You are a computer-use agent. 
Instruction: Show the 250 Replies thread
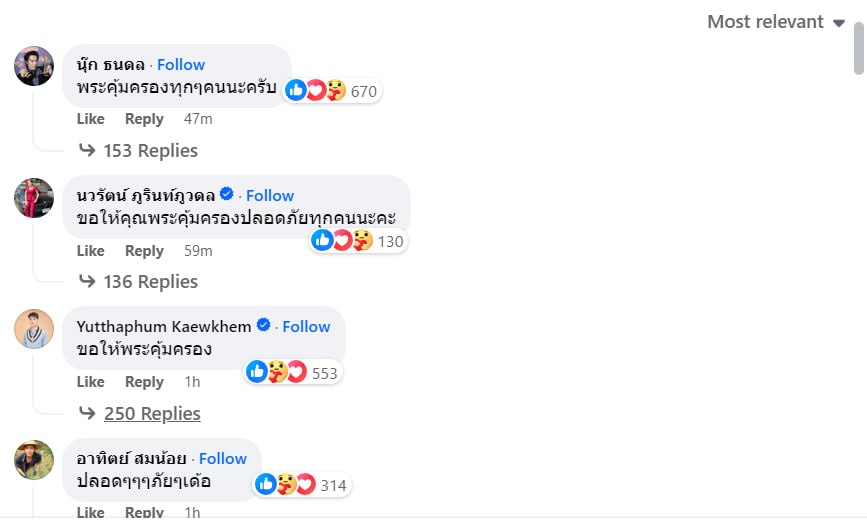(151, 414)
